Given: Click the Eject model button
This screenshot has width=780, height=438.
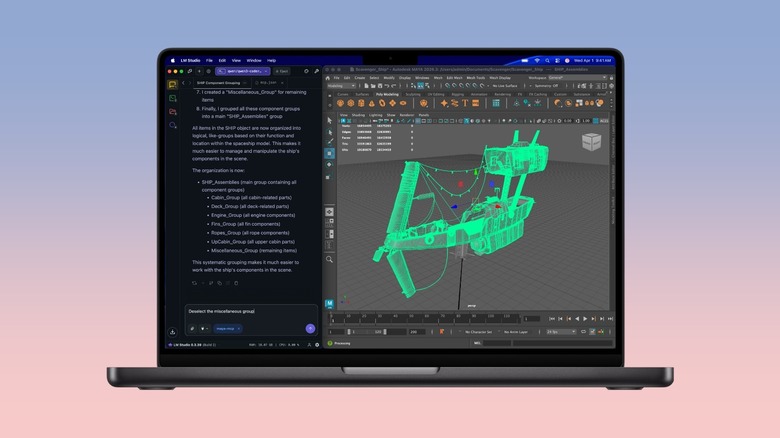Looking at the screenshot, I should point(282,71).
